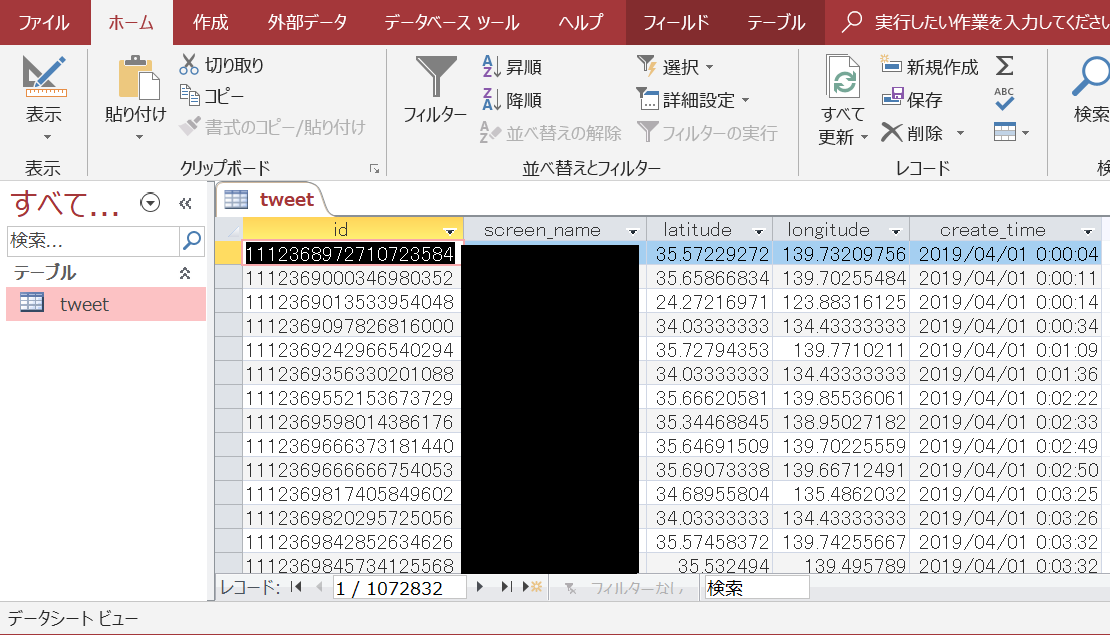Switch to the データベース ツール tab
Screen dimensions: 1110x635
pyautogui.click(x=452, y=22)
